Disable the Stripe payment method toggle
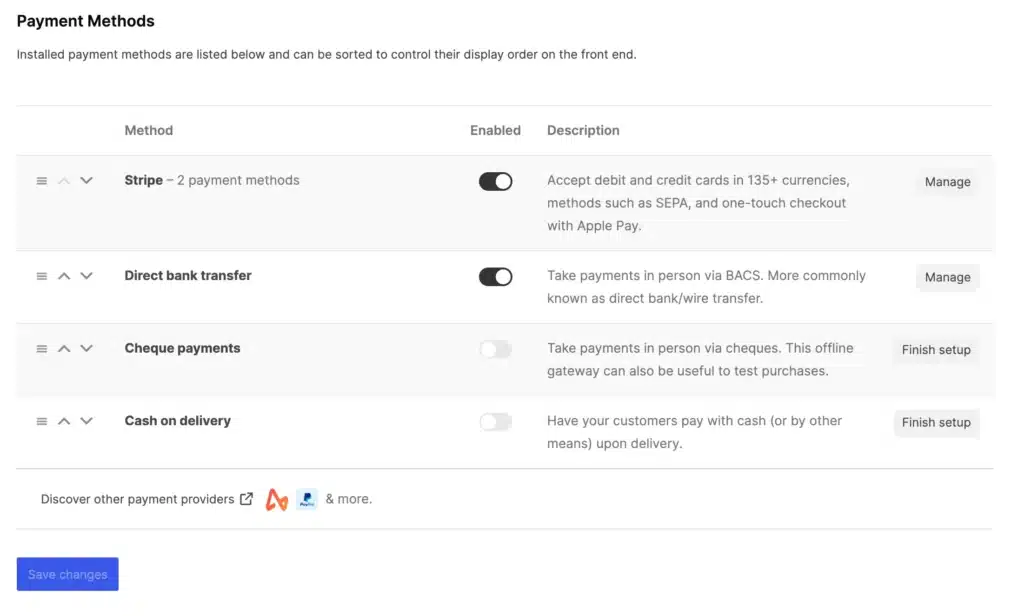1024x616 pixels. [495, 181]
